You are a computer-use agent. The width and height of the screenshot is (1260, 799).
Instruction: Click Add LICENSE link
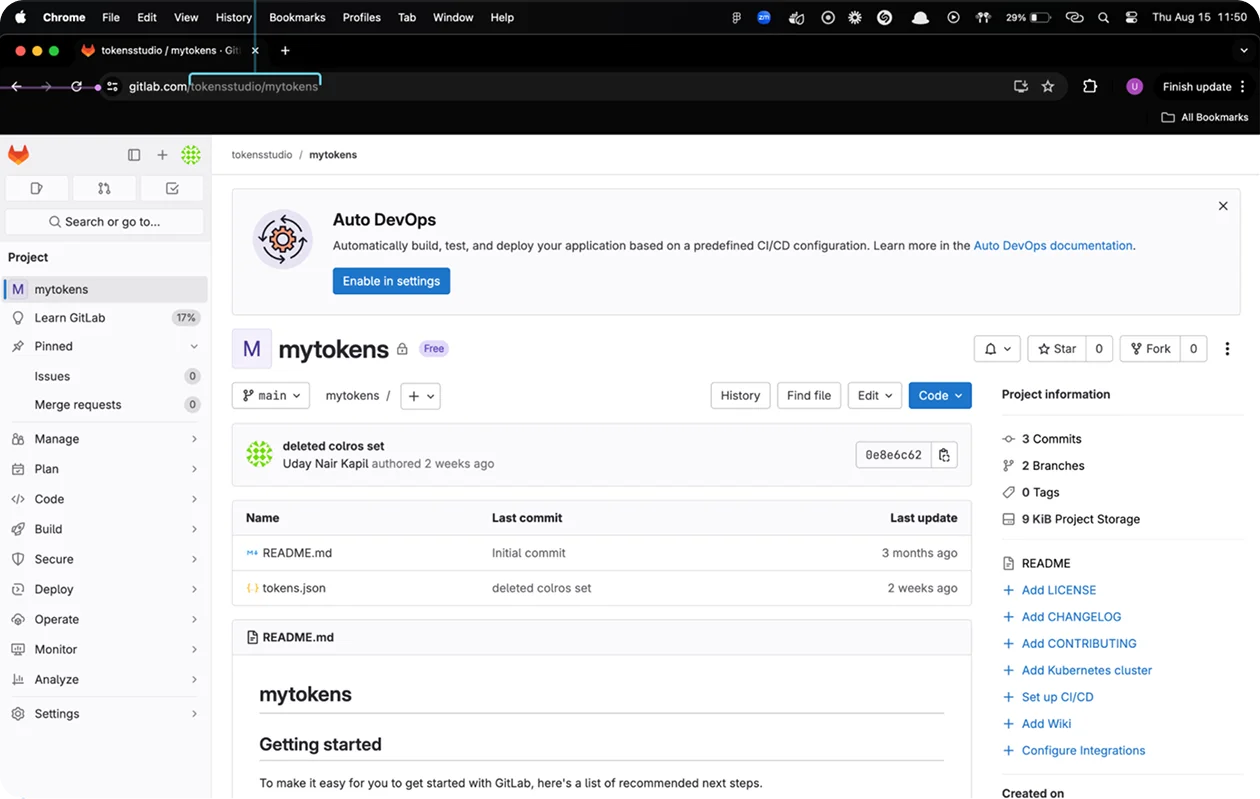1058,590
